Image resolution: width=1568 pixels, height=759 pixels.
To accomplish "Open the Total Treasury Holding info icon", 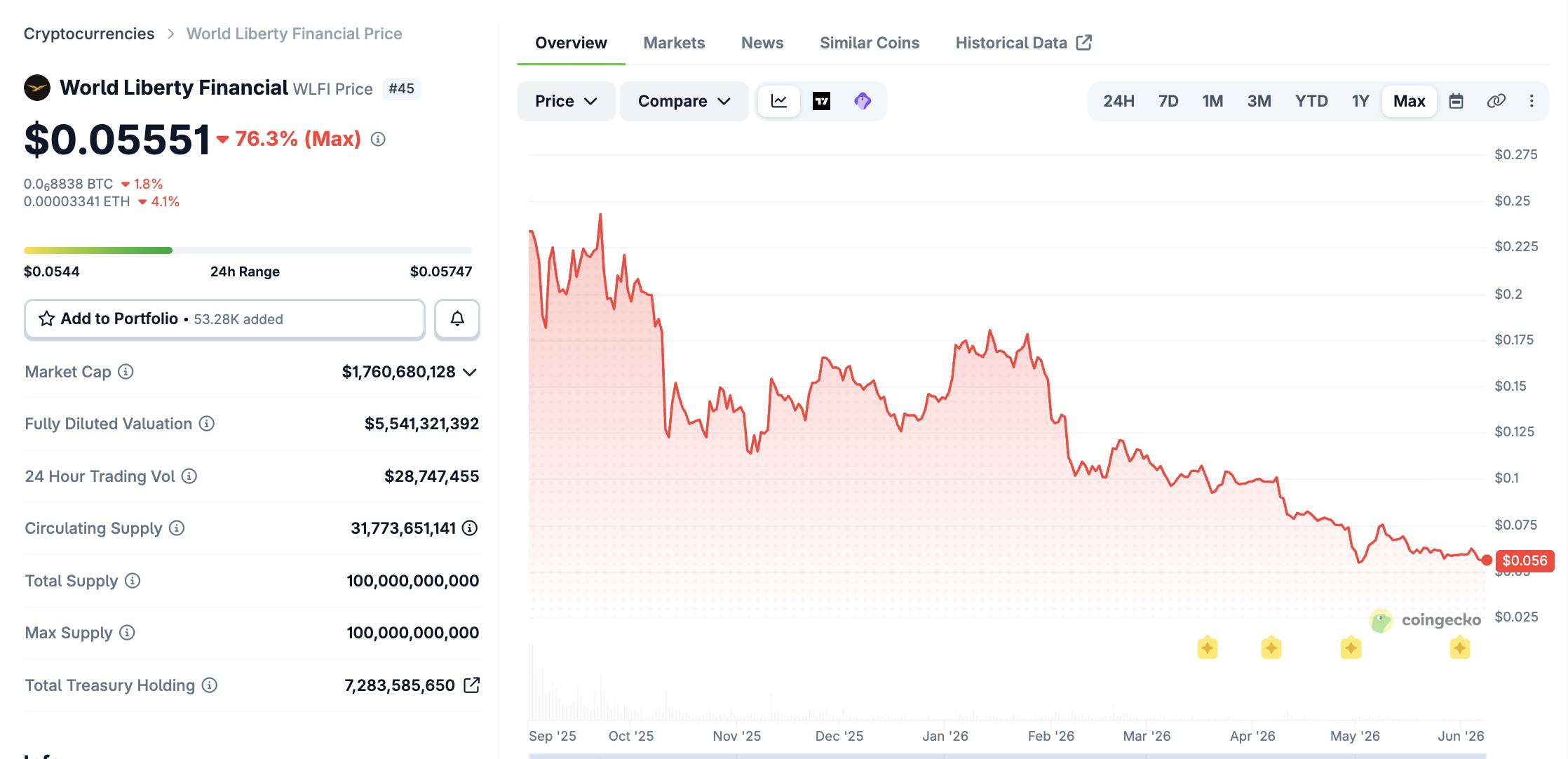I will pyautogui.click(x=210, y=685).
